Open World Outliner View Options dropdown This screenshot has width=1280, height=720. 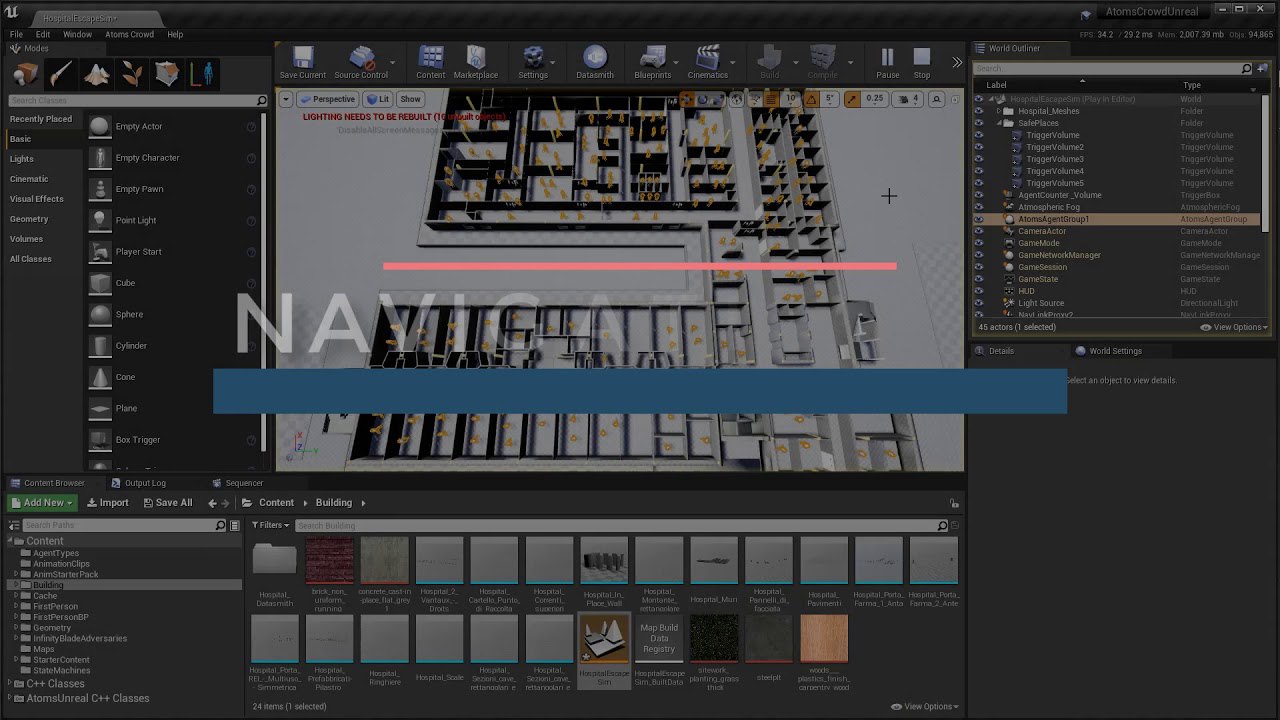click(1234, 327)
